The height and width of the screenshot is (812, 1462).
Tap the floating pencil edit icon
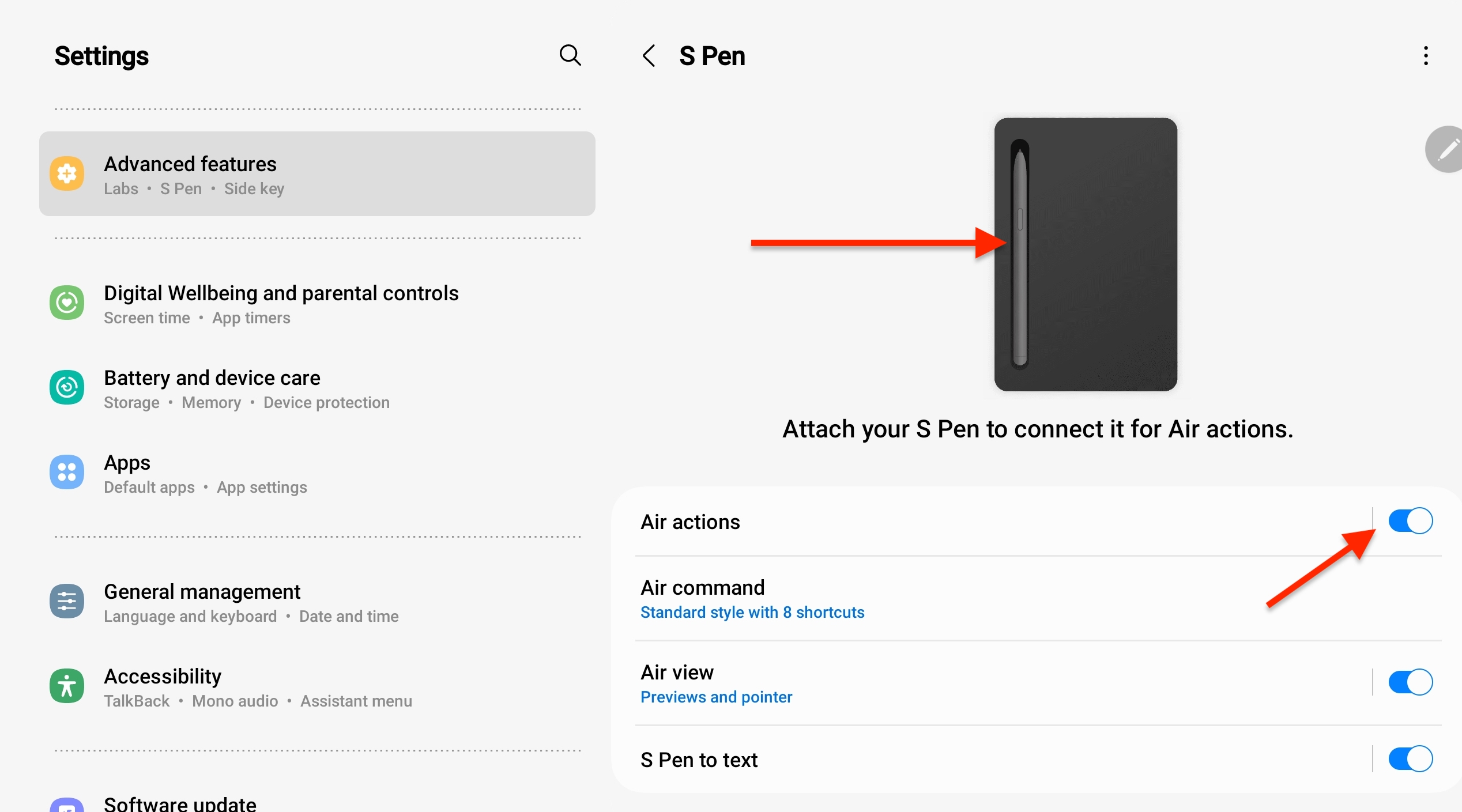1447,150
